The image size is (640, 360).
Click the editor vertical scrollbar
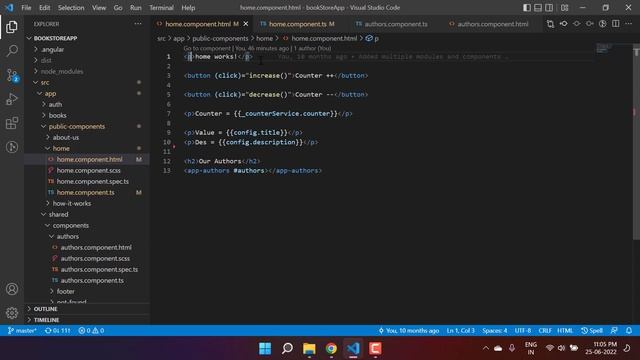click(636, 143)
